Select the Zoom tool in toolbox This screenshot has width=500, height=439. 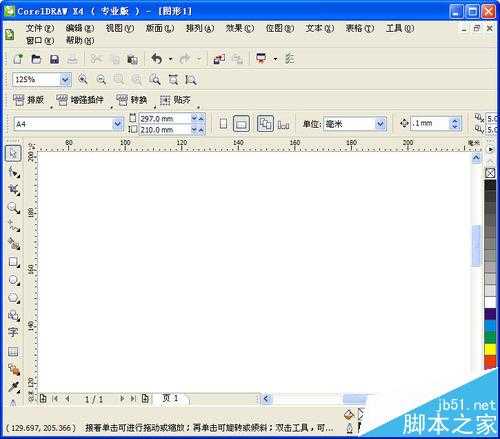pyautogui.click(x=13, y=208)
